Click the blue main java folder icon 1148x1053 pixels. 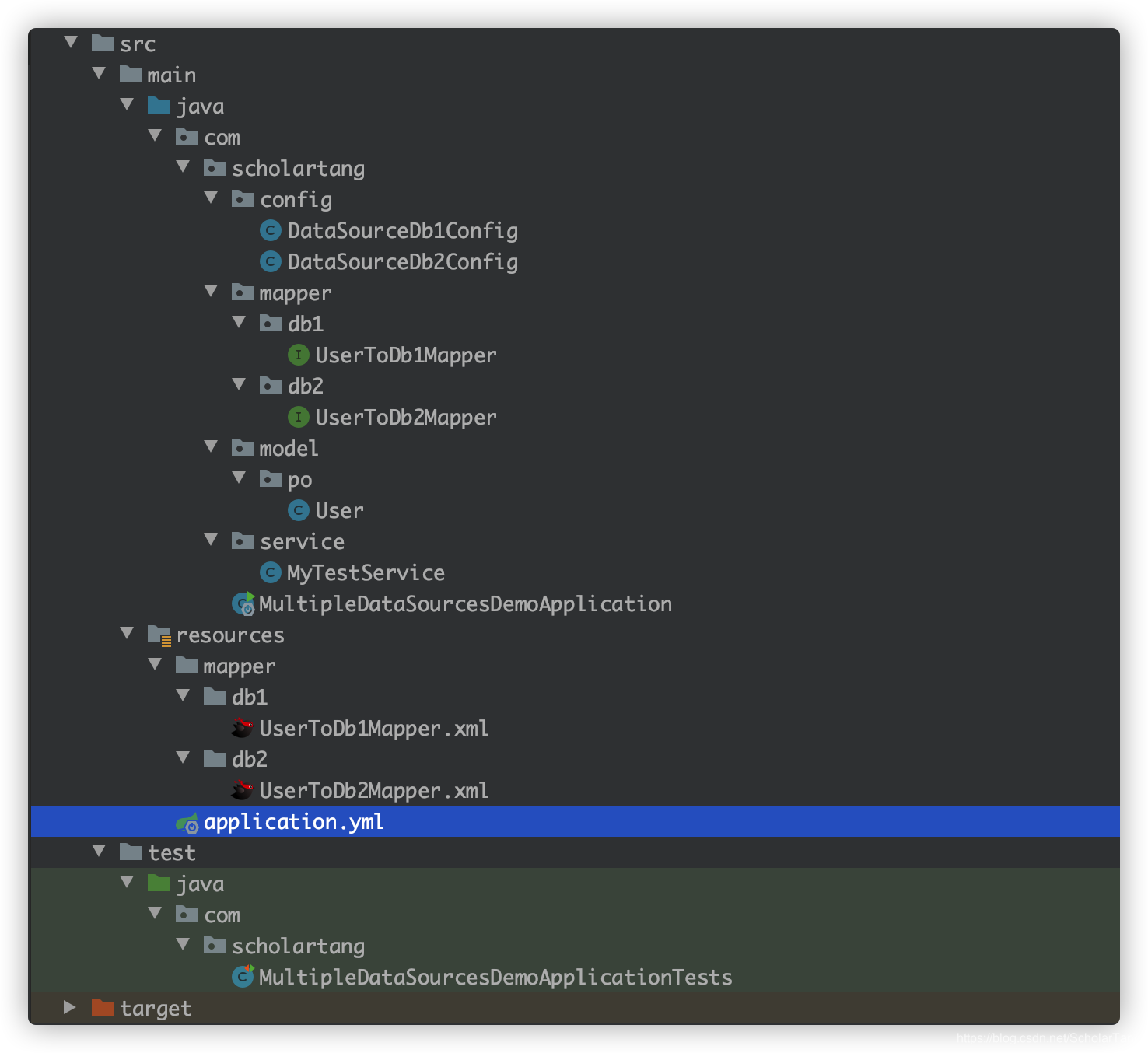click(x=159, y=105)
